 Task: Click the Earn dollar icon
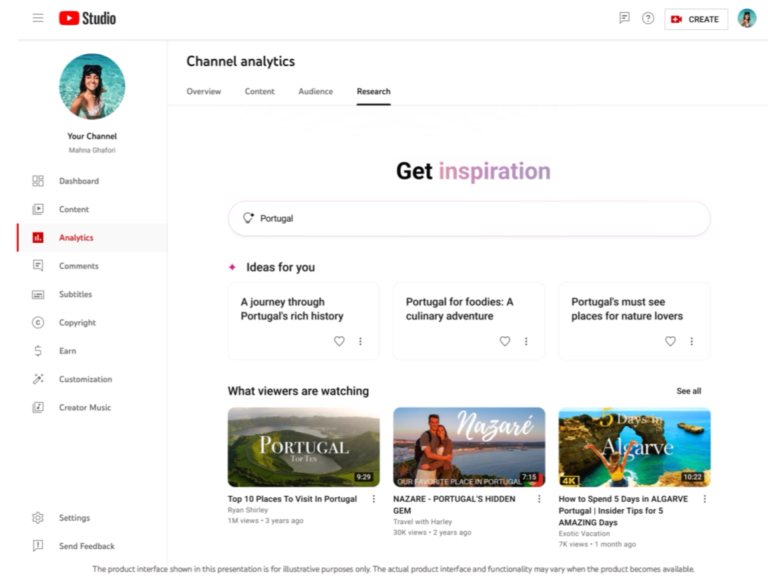[x=38, y=351]
